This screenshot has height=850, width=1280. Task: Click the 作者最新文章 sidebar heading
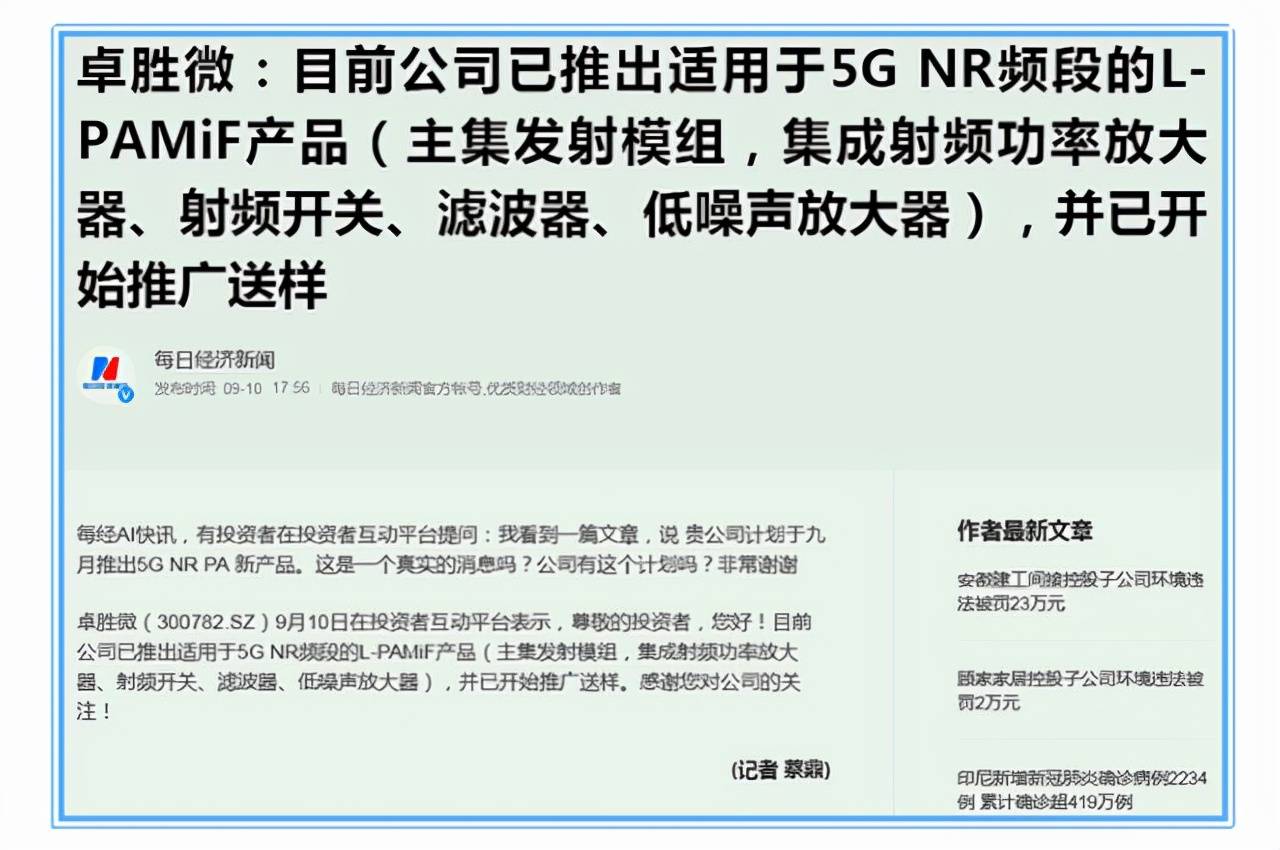pyautogui.click(x=1025, y=531)
